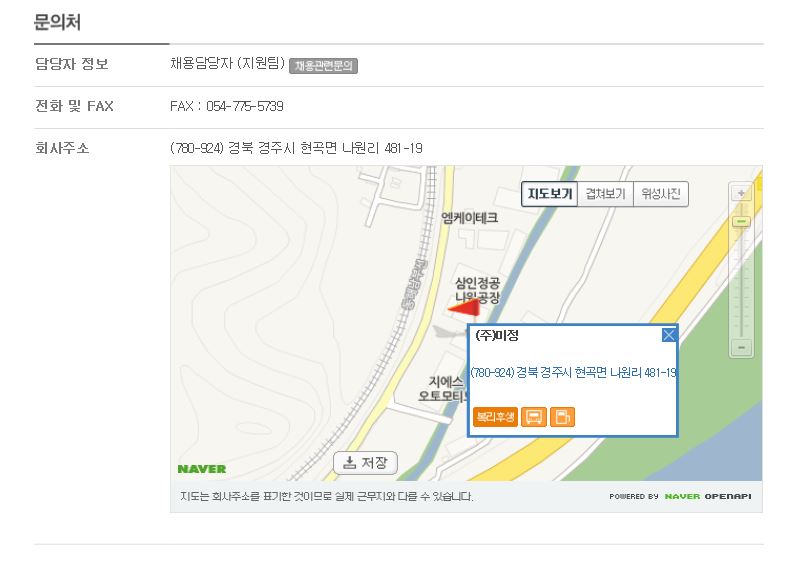
Task: Close the (주)미정 info popup
Action: [668, 335]
